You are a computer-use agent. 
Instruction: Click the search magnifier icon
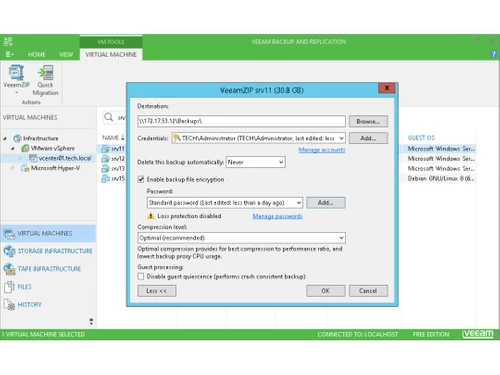(x=108, y=117)
